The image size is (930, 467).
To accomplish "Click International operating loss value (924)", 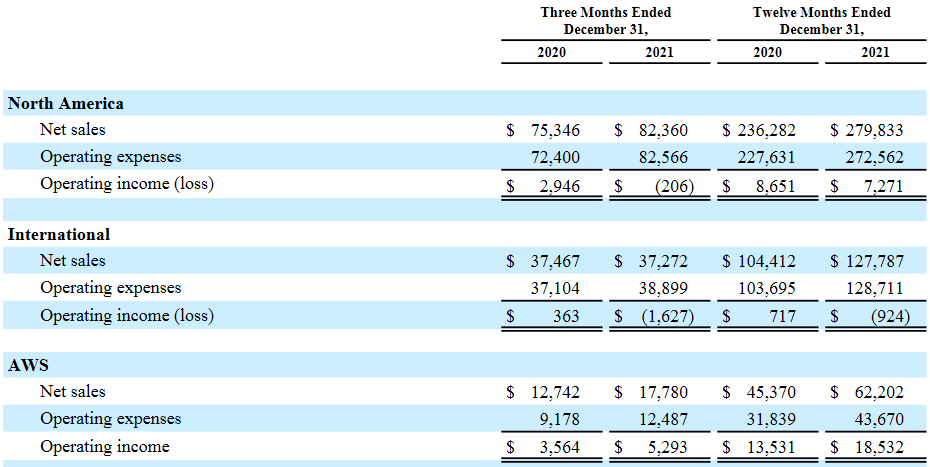I will click(890, 316).
